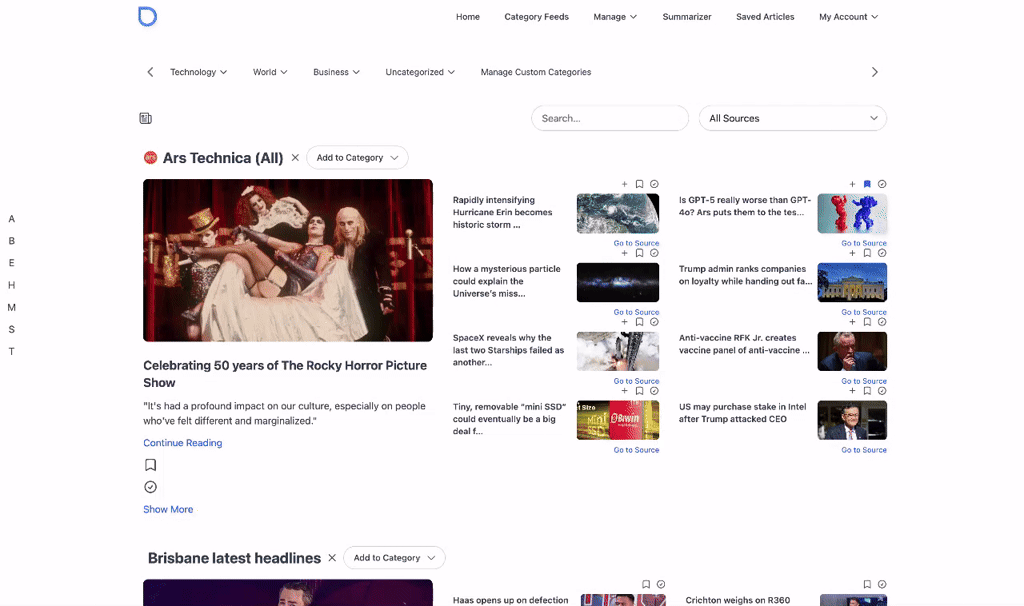Mark Trump admin ranks article as read
This screenshot has height=606, width=1024.
pos(882,253)
